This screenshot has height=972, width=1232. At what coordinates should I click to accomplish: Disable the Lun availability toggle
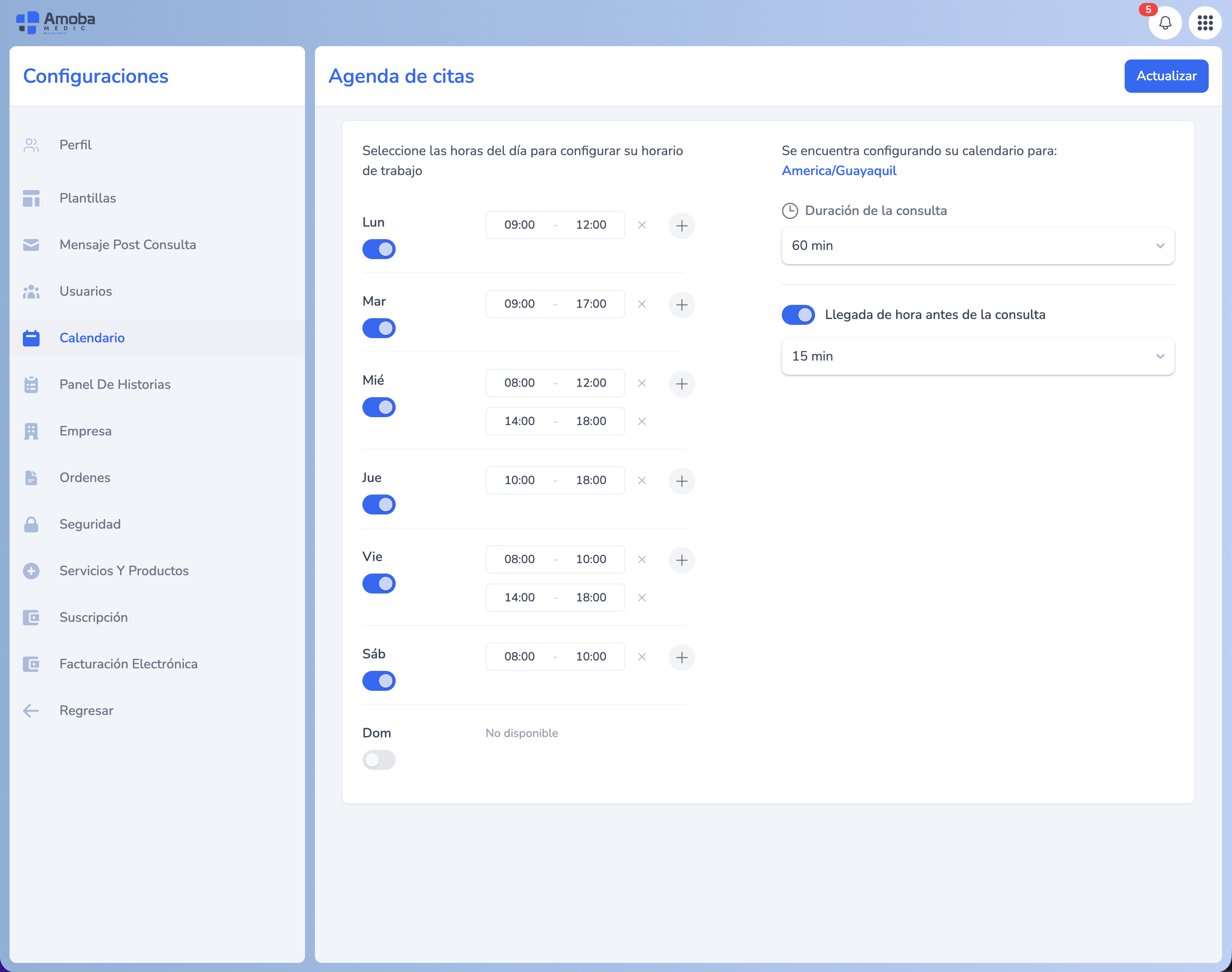click(379, 249)
